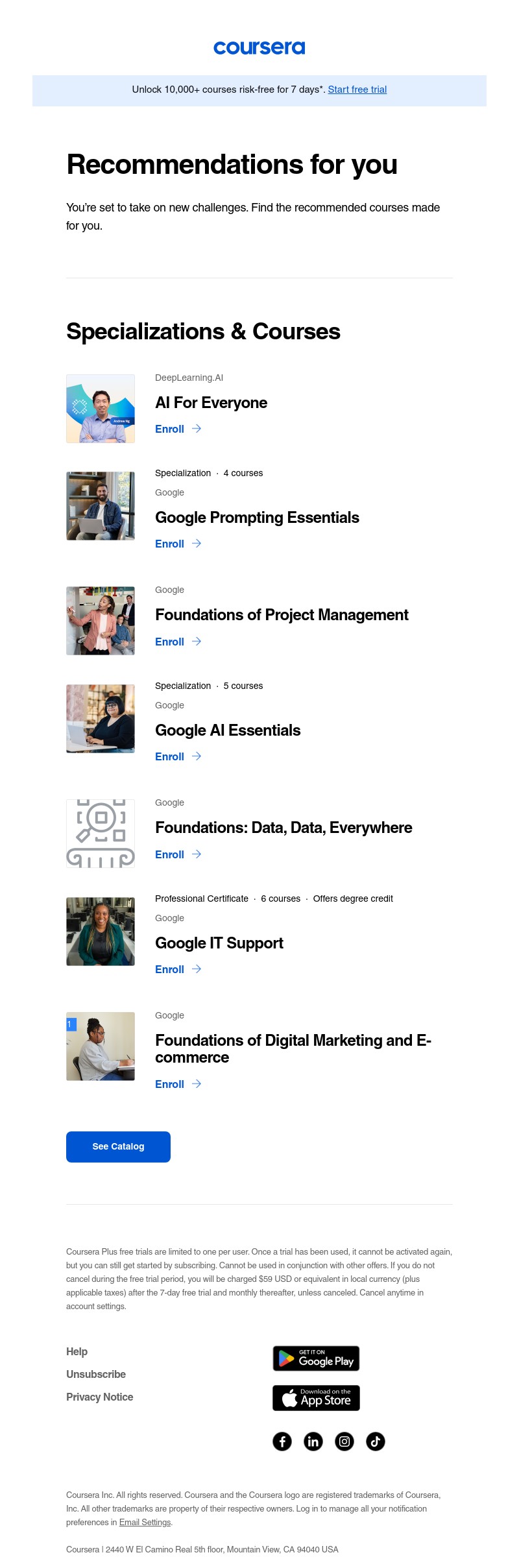Enroll in Google IT Support
This screenshot has height=1568, width=519.
169,969
